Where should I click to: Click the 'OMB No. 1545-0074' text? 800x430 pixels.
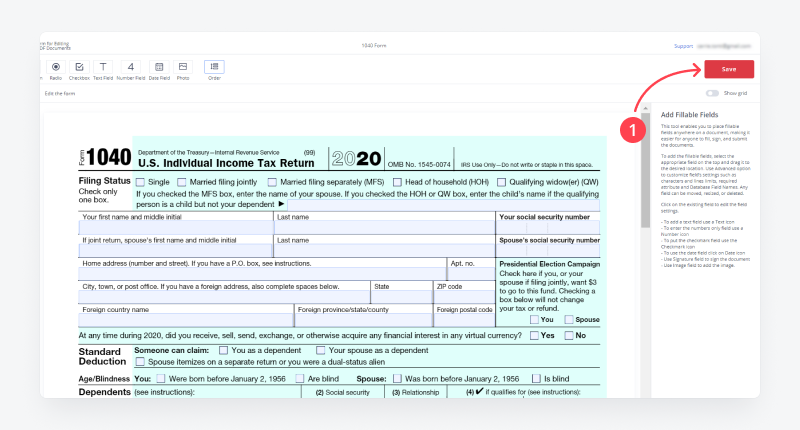coord(419,165)
